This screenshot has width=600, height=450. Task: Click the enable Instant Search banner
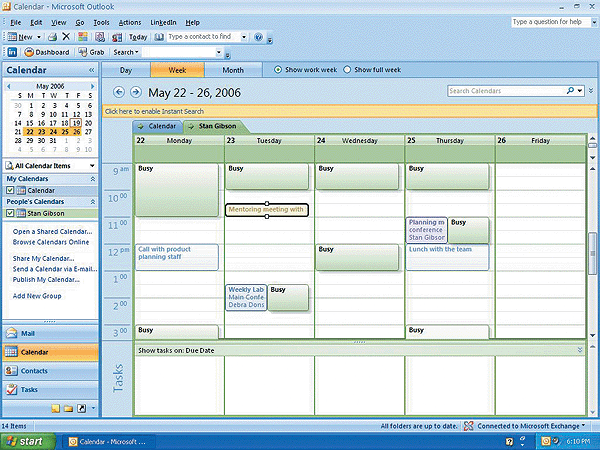click(x=349, y=111)
